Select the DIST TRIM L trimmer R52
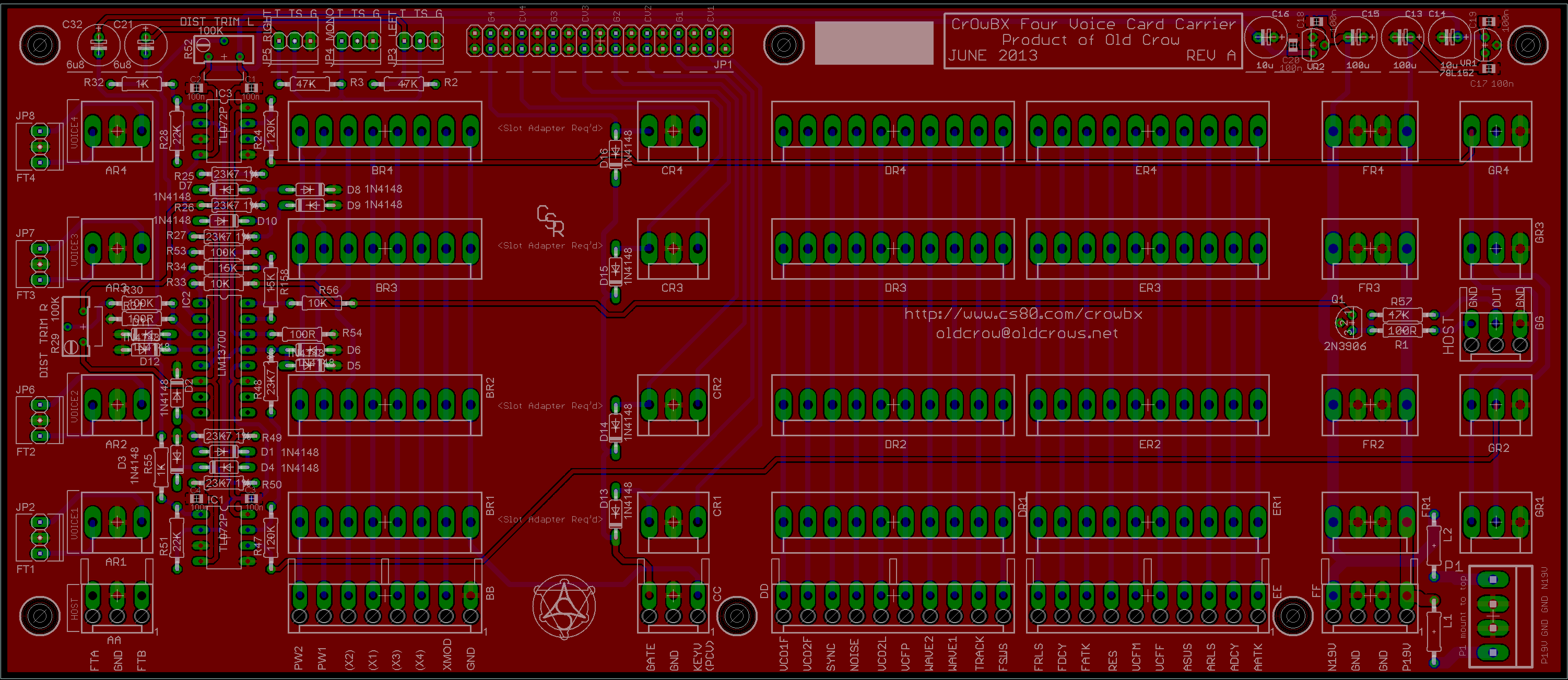1568x680 pixels. [x=223, y=49]
